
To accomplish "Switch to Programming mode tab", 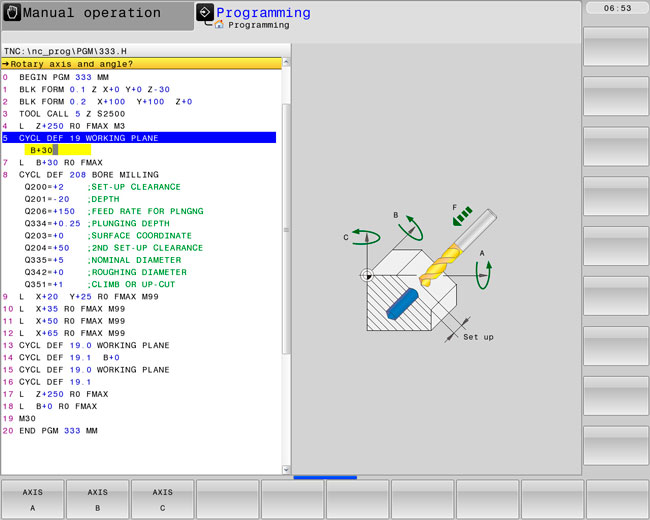I will pos(263,13).
